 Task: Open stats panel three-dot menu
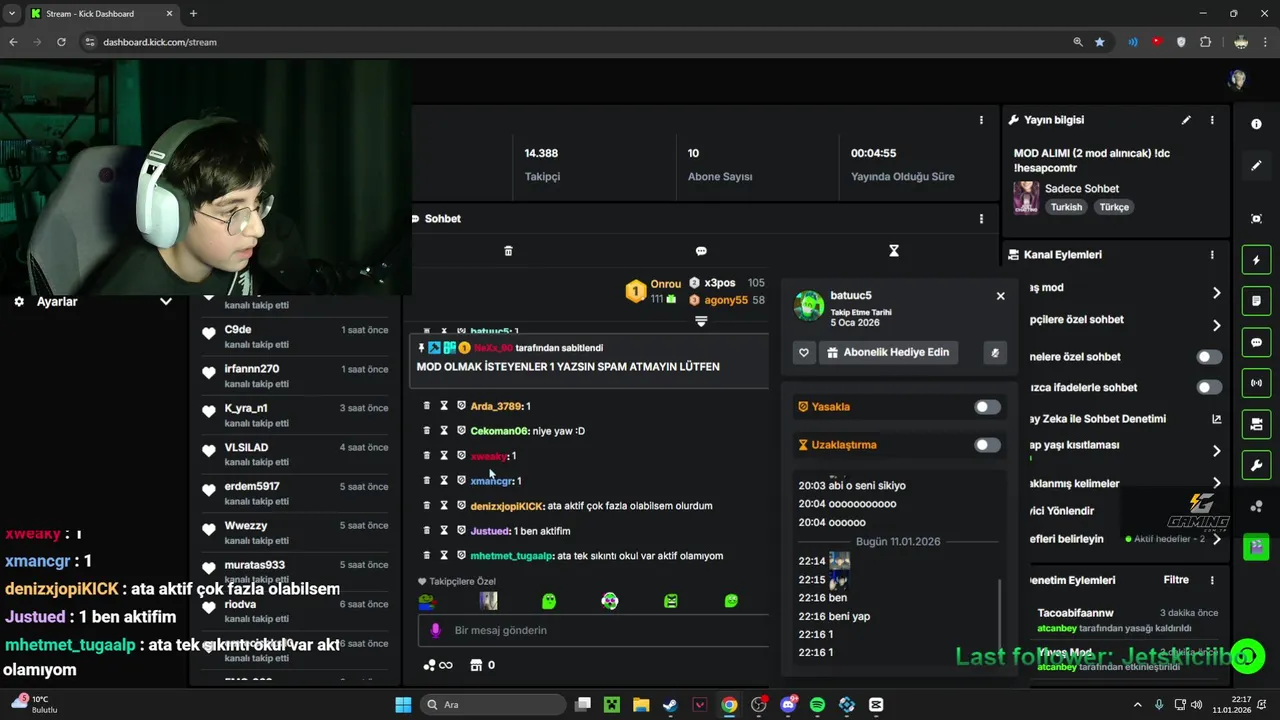[981, 120]
